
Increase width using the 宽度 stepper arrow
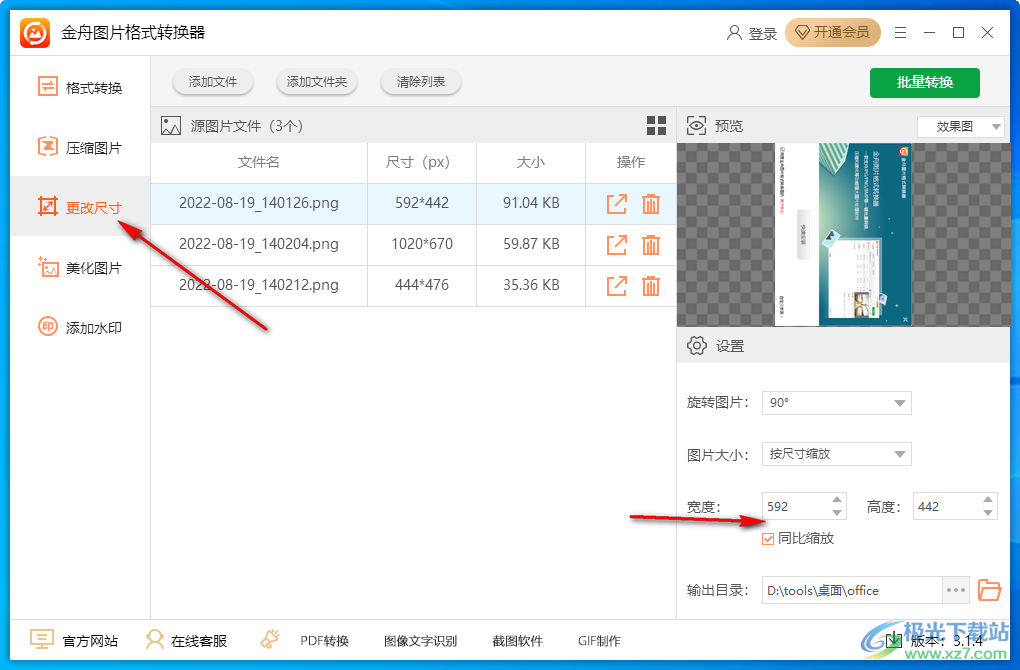pyautogui.click(x=836, y=500)
